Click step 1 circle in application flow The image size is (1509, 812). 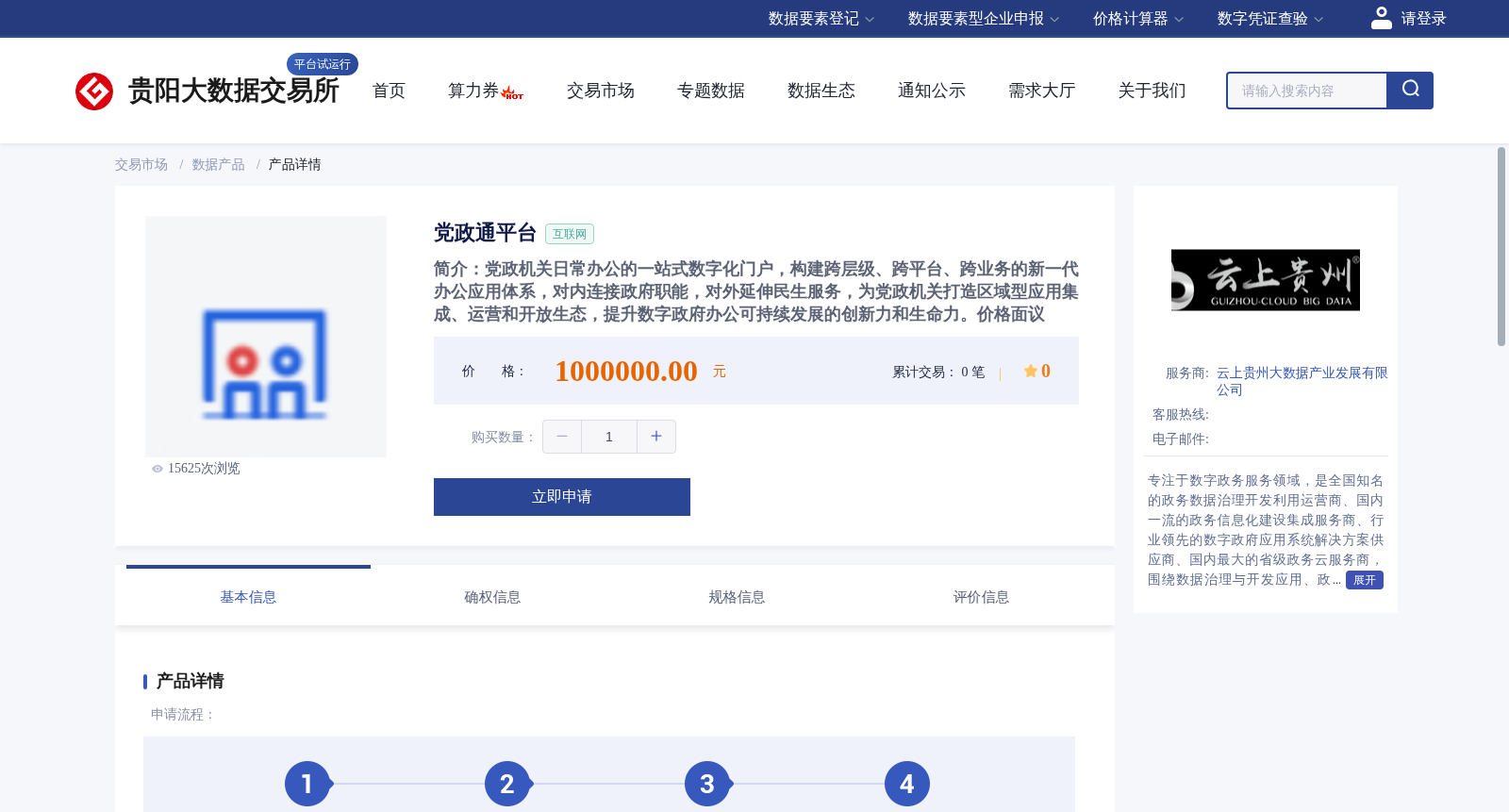point(307,784)
